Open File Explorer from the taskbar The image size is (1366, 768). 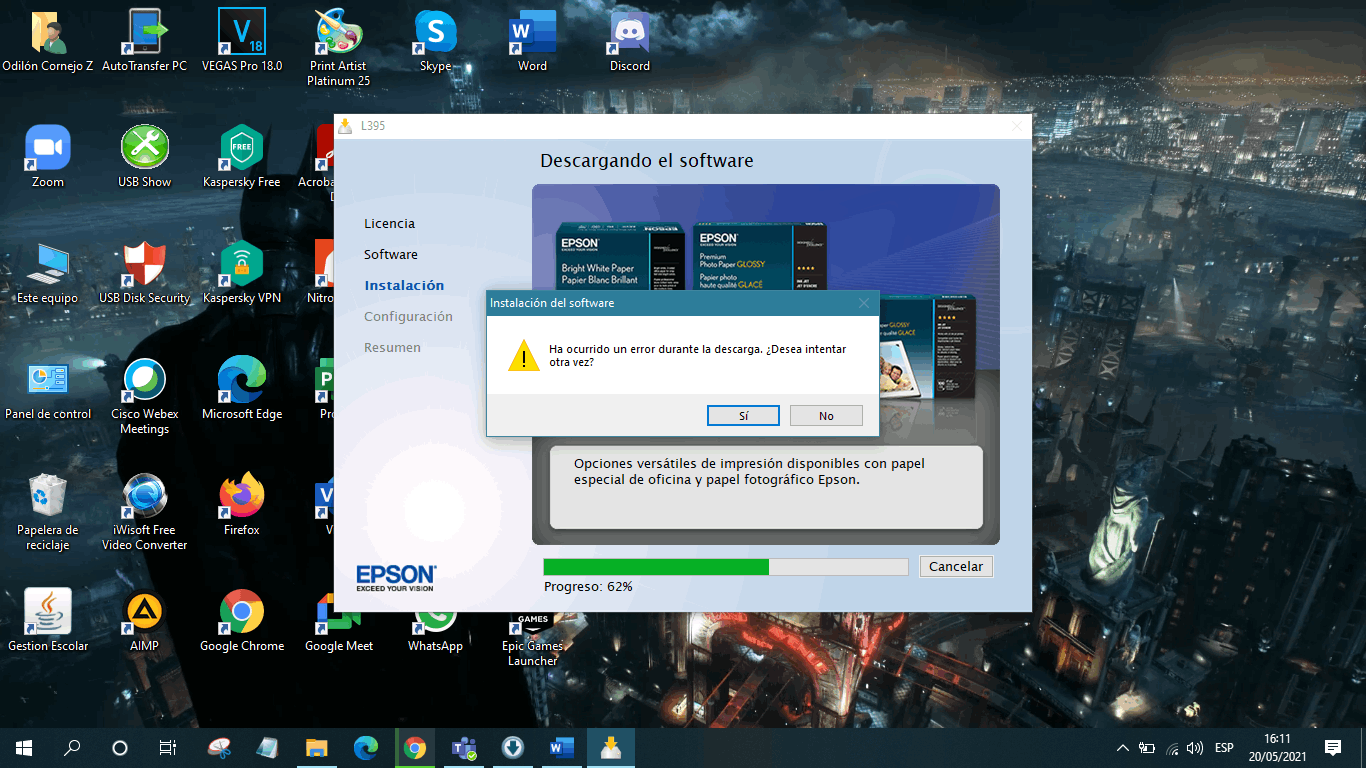pos(317,747)
